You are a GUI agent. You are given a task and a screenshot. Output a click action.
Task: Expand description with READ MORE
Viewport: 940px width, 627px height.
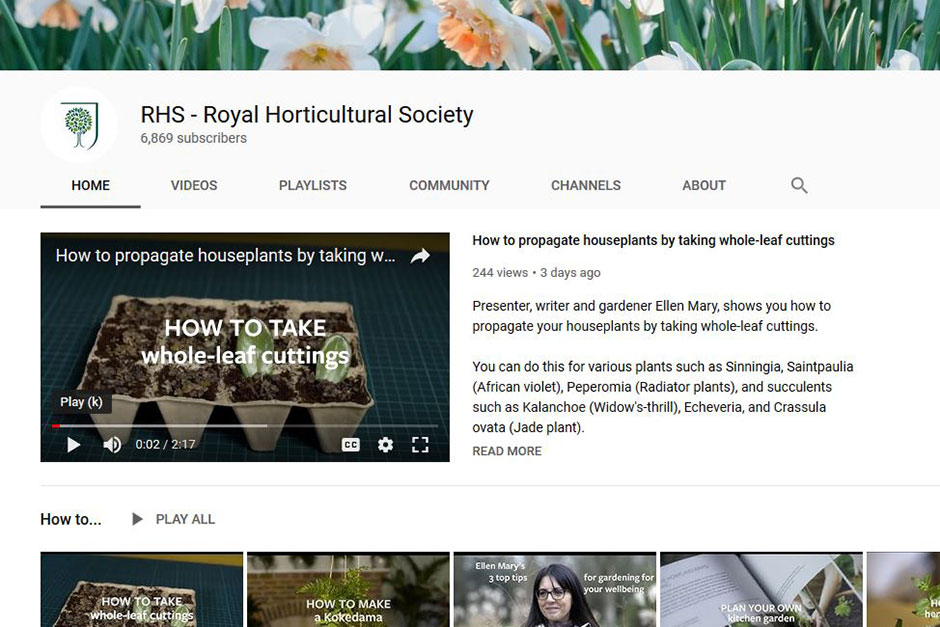pos(507,451)
